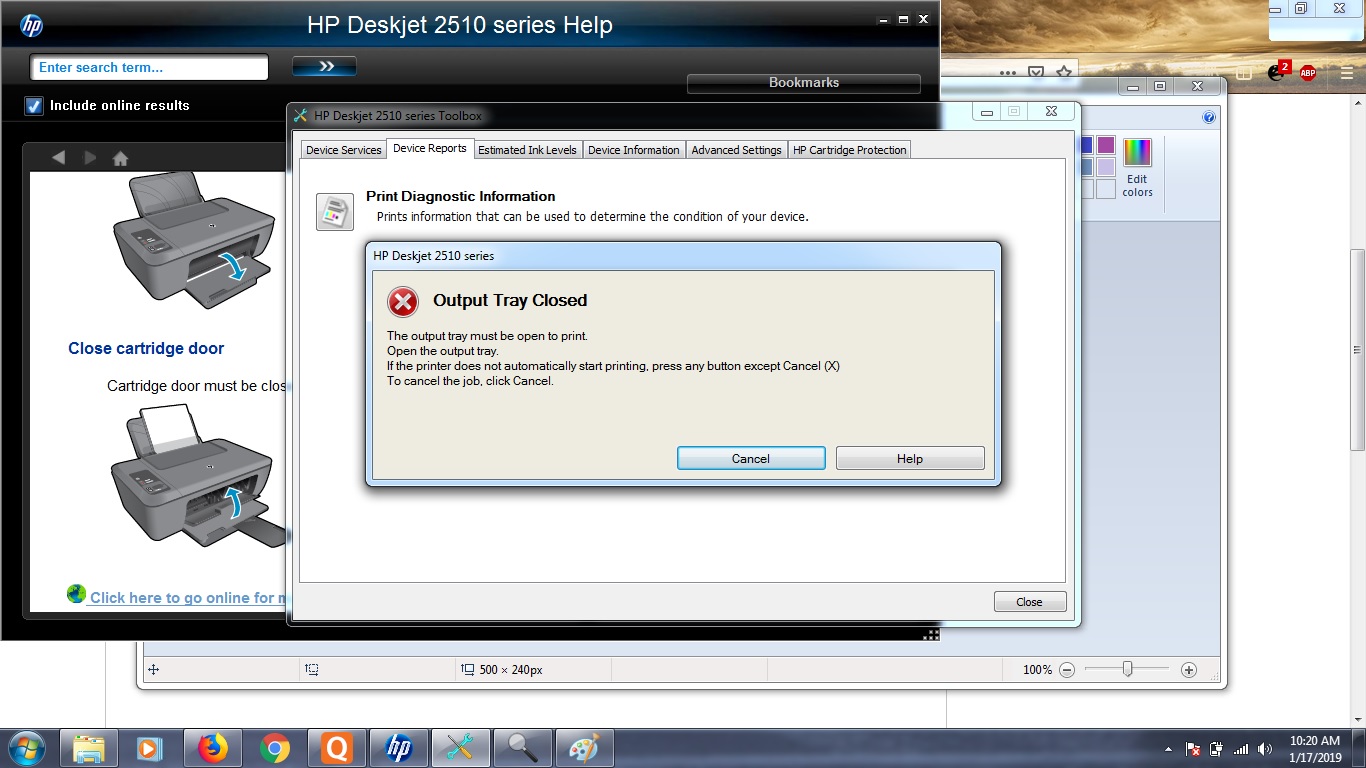Open the Advanced Settings tab
Screen dimensions: 1366x768
[736, 149]
